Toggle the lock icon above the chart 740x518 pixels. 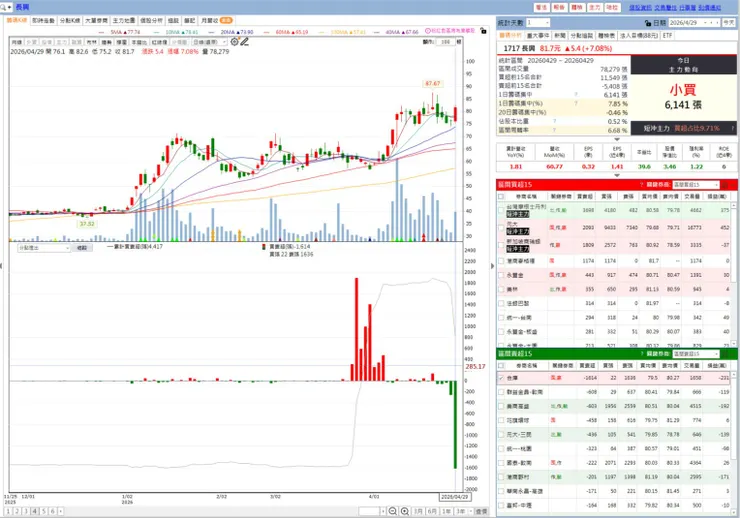point(483,31)
